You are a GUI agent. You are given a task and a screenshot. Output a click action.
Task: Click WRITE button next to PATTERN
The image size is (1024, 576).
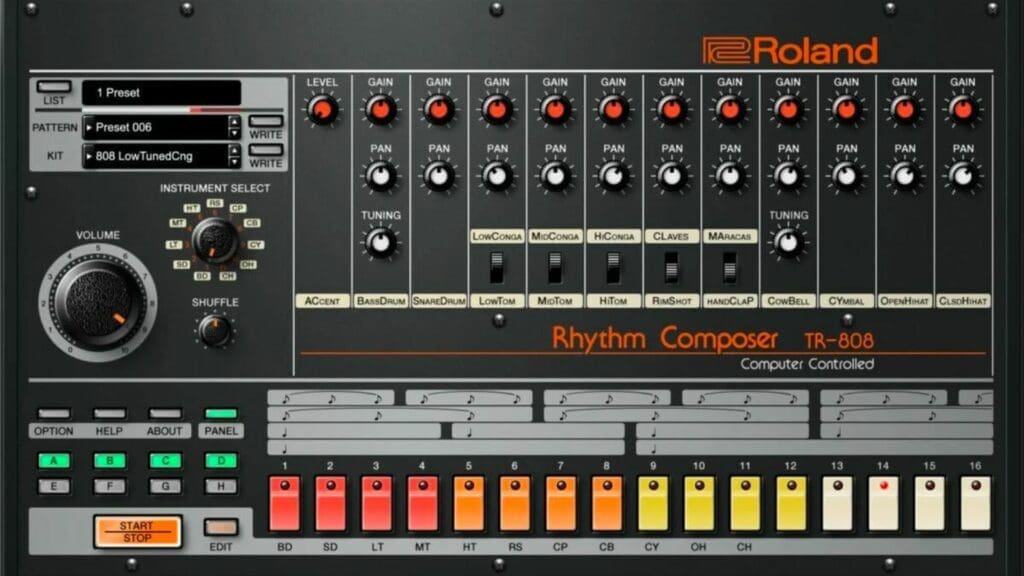pyautogui.click(x=266, y=121)
